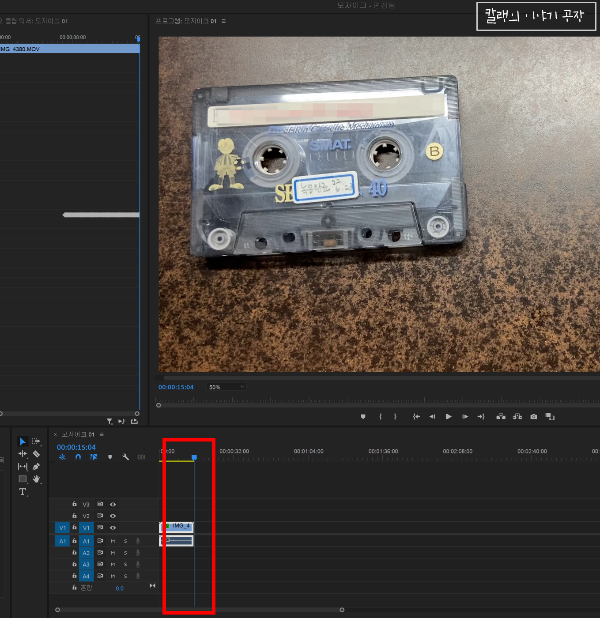Enable voice-over record on A1
The width and height of the screenshot is (600, 618).
(138, 541)
